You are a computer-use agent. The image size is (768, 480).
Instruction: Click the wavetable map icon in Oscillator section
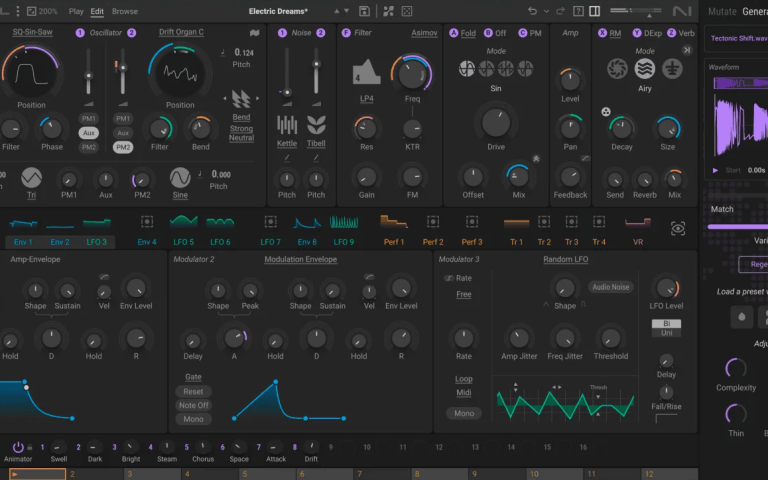tap(254, 33)
